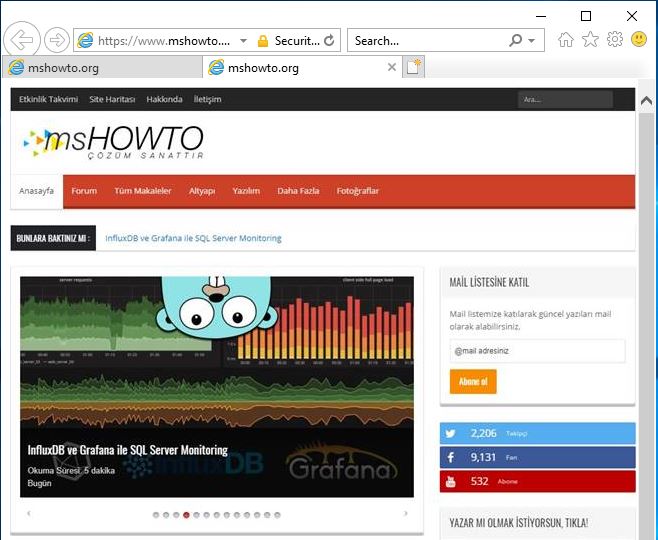Go back with the browser Back arrow
The width and height of the screenshot is (658, 540).
tap(22, 40)
